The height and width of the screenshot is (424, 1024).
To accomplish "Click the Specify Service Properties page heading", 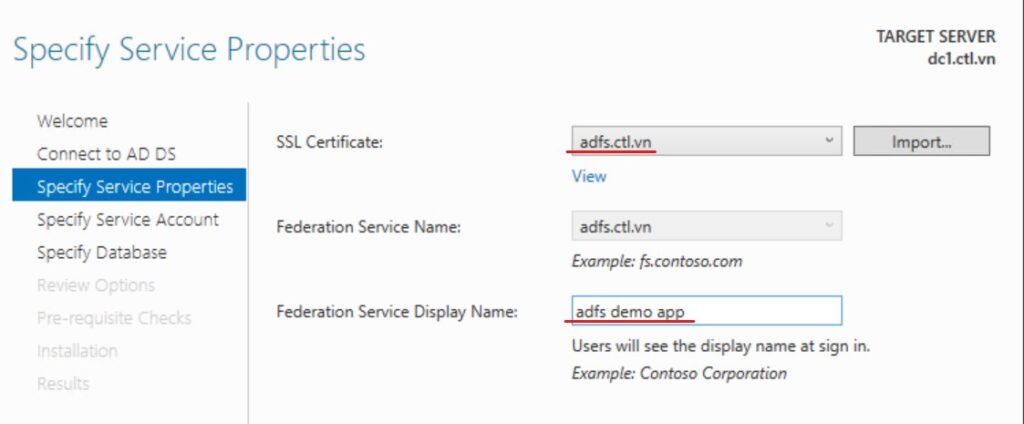I will click(x=189, y=49).
